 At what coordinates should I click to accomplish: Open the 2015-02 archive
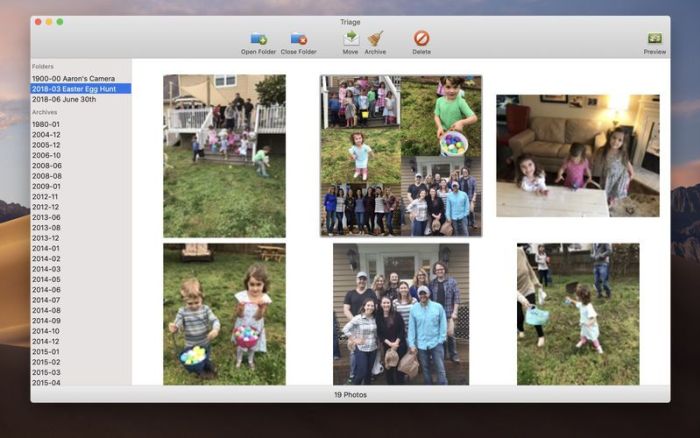click(81, 362)
